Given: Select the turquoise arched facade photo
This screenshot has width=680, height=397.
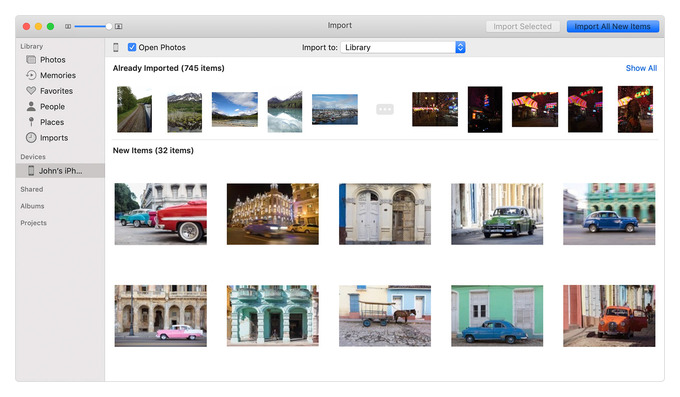Looking at the screenshot, I should click(x=273, y=316).
